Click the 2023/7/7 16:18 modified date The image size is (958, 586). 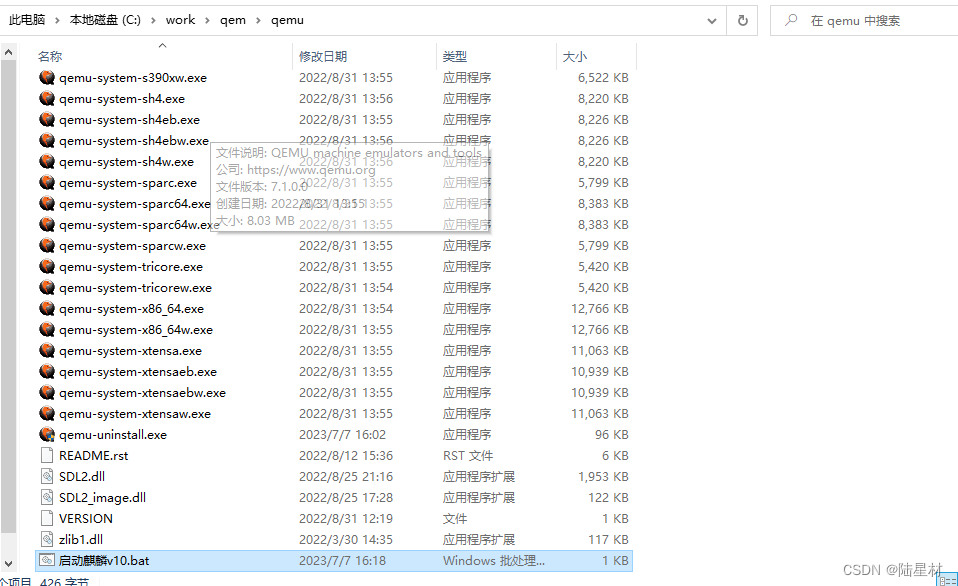pyautogui.click(x=342, y=560)
